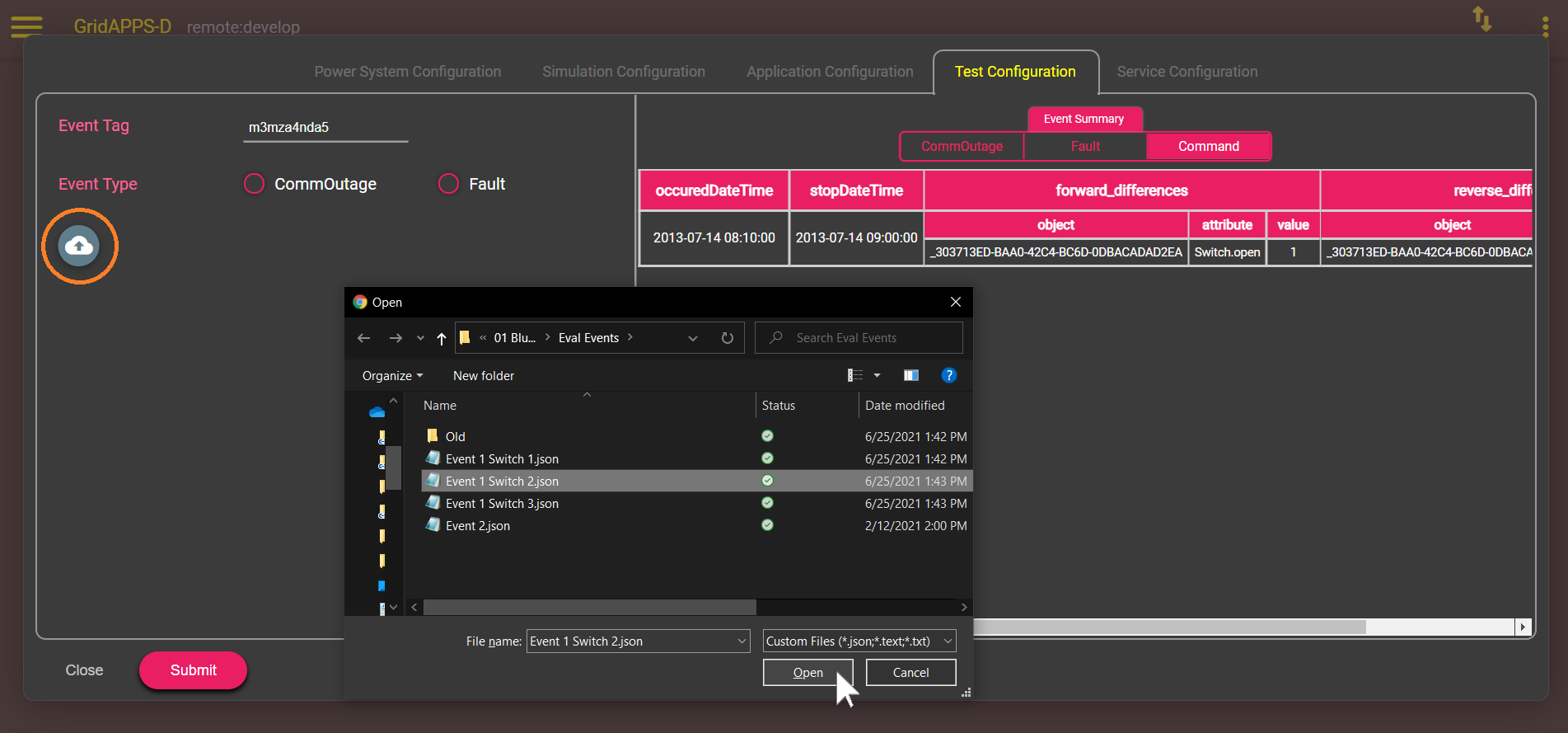Click Open button in file dialog
This screenshot has height=733, width=1568.
(807, 673)
